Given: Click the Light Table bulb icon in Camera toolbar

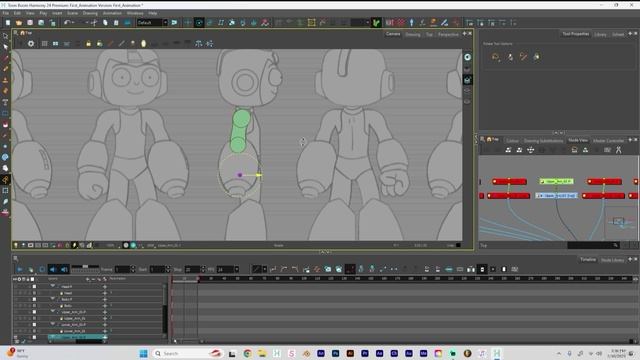Looking at the screenshot, I should click(x=143, y=44).
